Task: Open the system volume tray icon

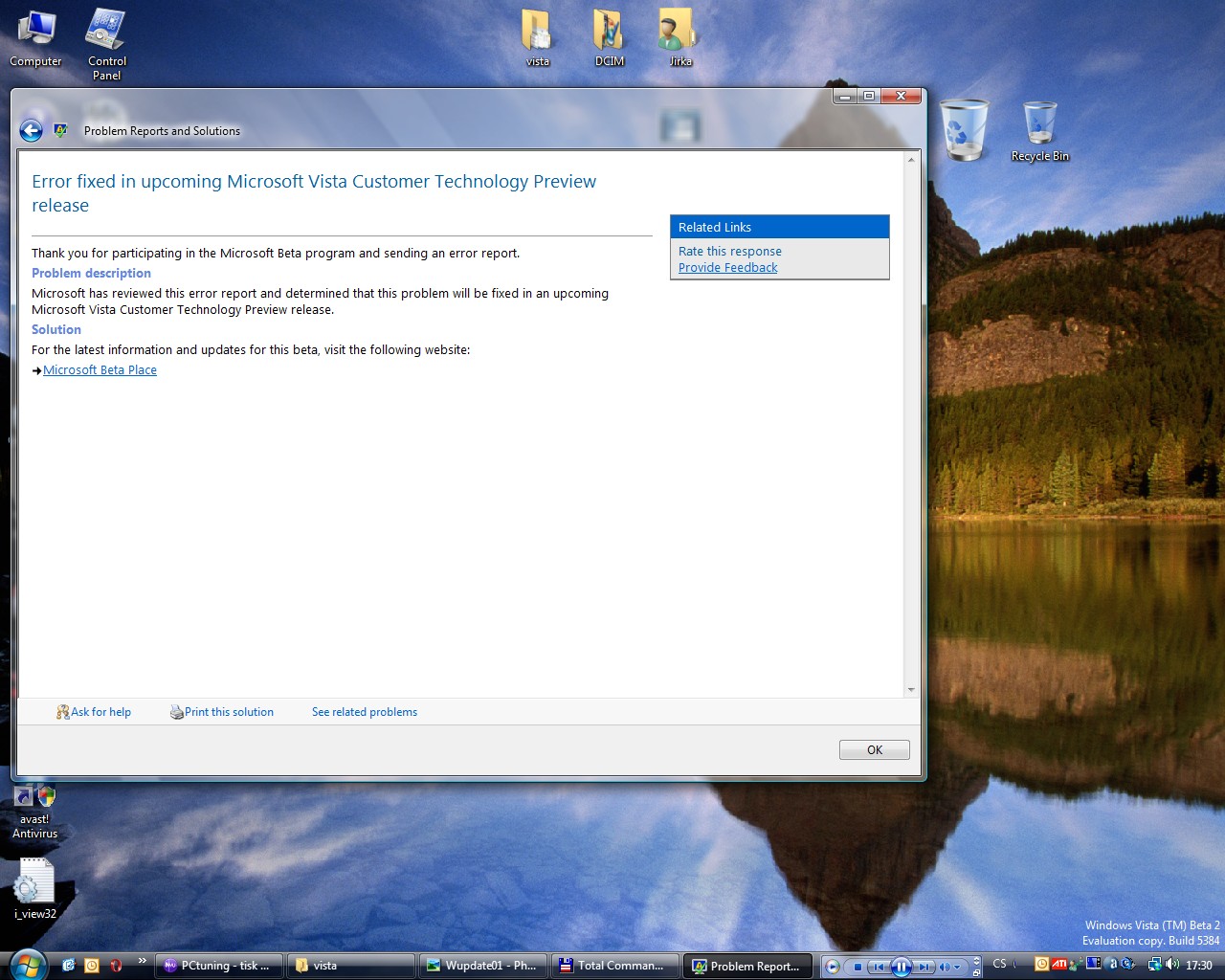Action: [x=1172, y=964]
